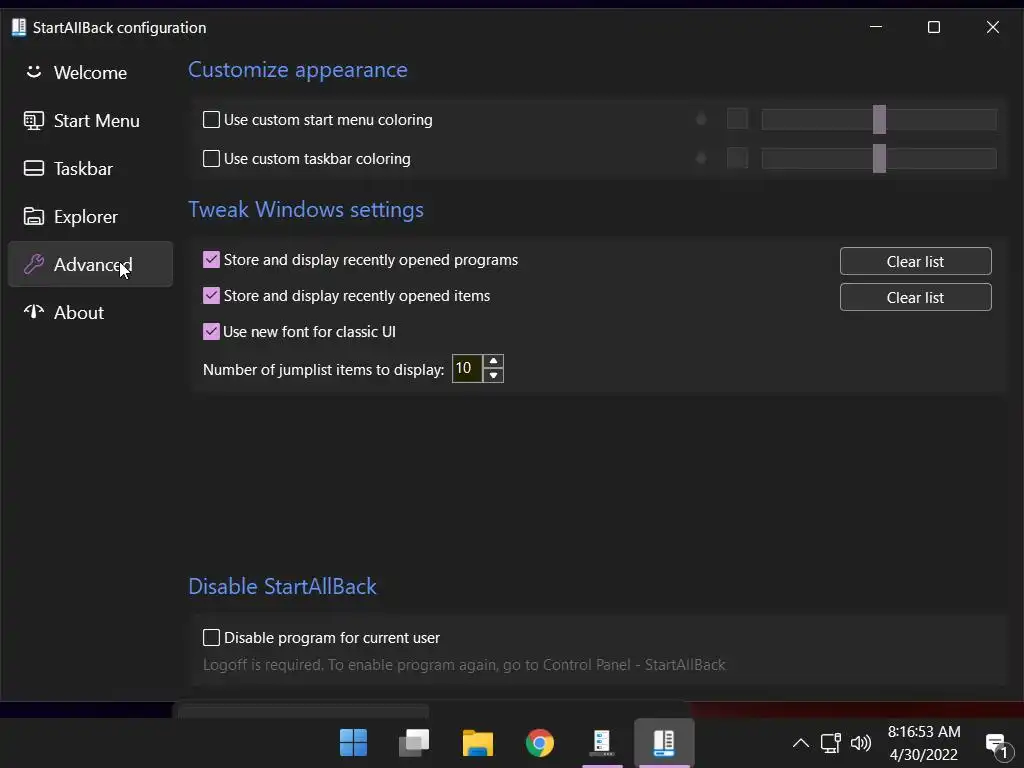Go to the Explorer settings page
The width and height of the screenshot is (1024, 768).
click(90, 217)
